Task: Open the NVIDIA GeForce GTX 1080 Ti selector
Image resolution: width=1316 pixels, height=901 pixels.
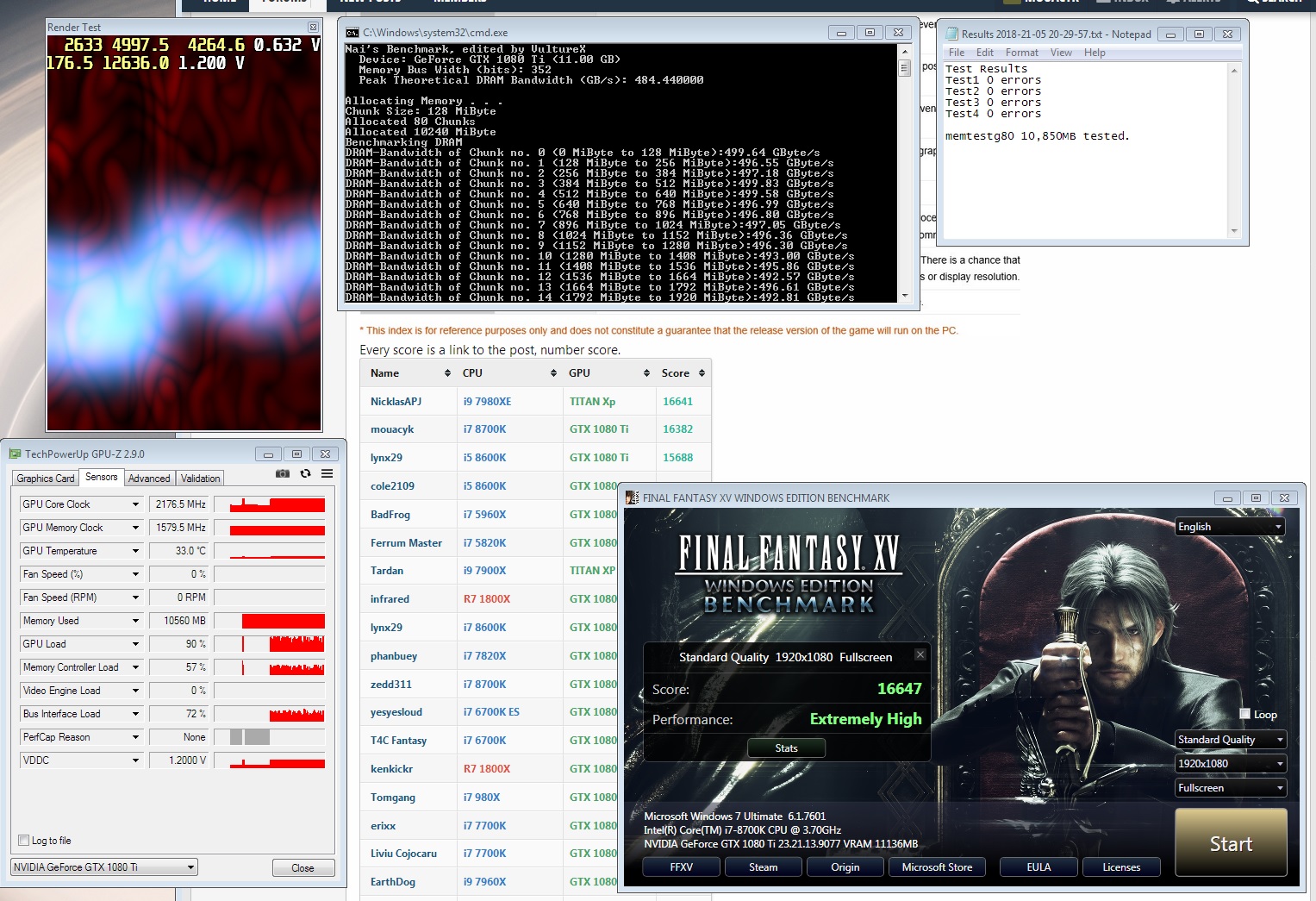Action: [104, 867]
